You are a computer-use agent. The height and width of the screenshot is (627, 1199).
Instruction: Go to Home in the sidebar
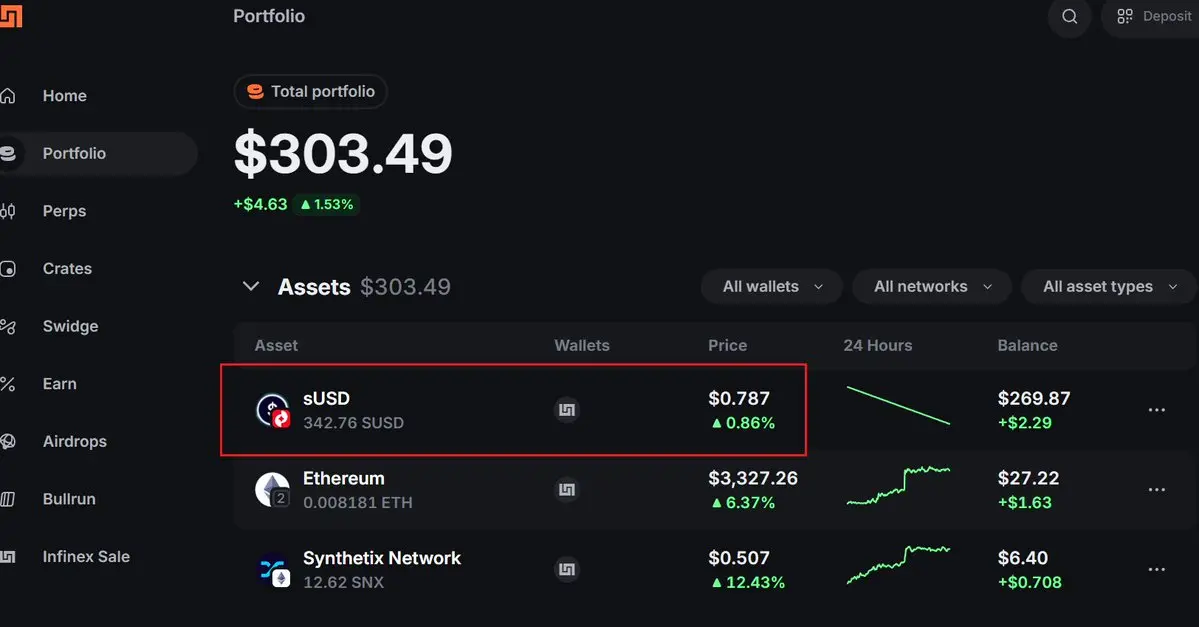click(x=64, y=96)
